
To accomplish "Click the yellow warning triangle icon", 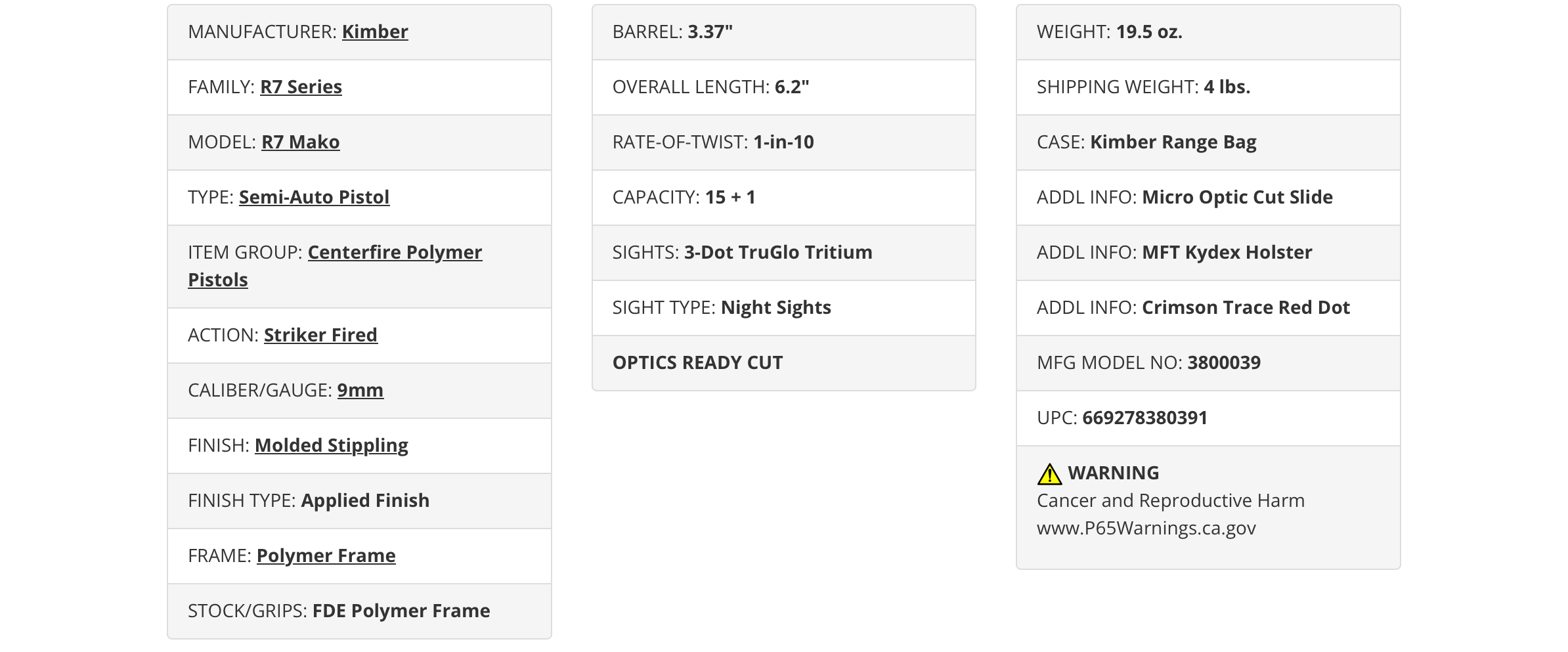I will pyautogui.click(x=1049, y=474).
